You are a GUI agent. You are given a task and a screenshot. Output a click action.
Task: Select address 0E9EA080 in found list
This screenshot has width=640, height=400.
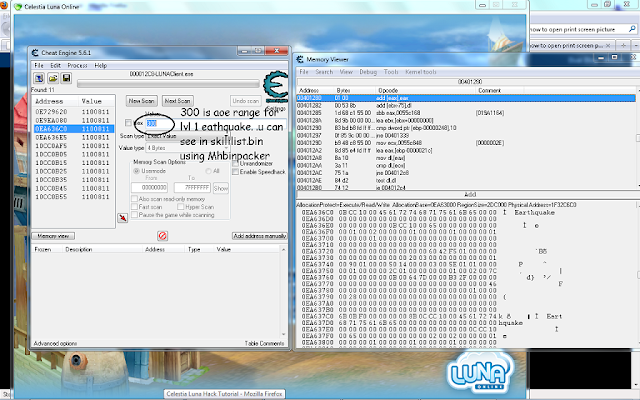[x=73, y=120]
